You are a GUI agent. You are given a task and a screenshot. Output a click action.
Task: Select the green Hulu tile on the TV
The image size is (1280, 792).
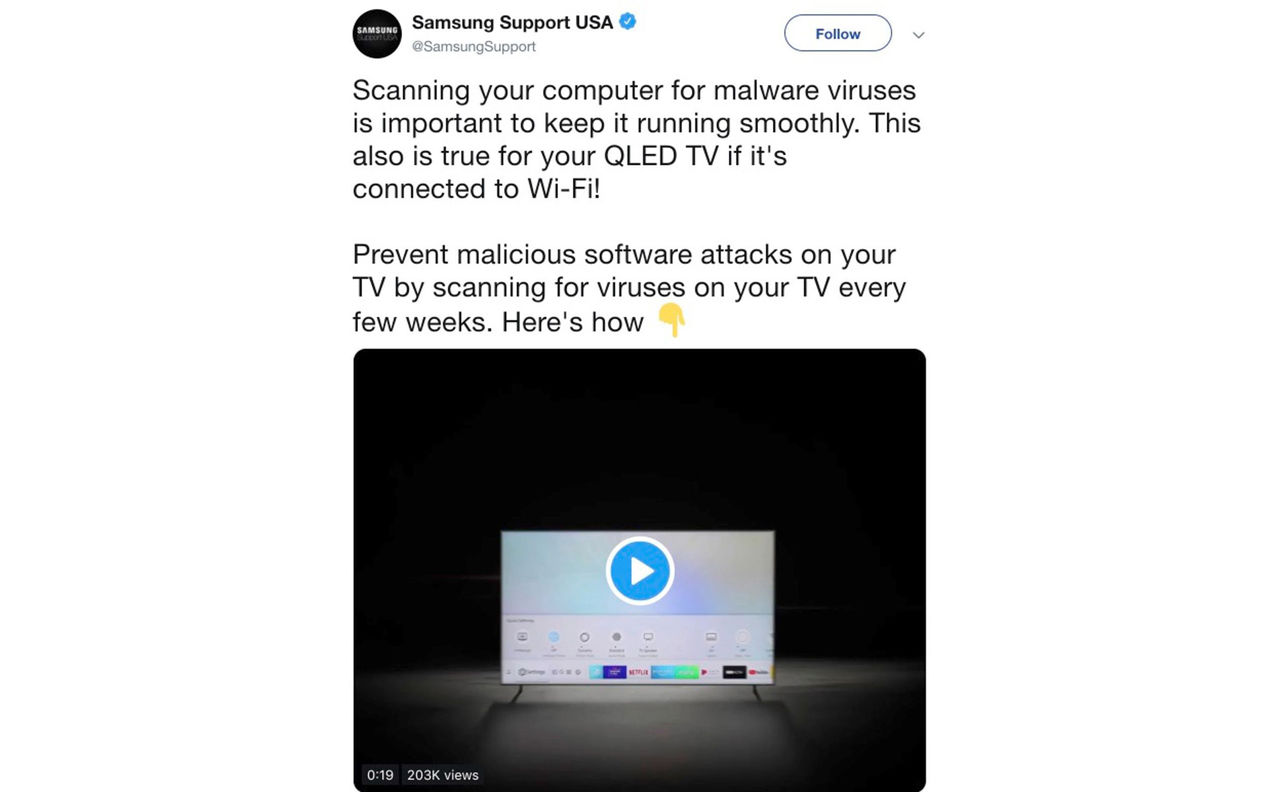(x=686, y=672)
